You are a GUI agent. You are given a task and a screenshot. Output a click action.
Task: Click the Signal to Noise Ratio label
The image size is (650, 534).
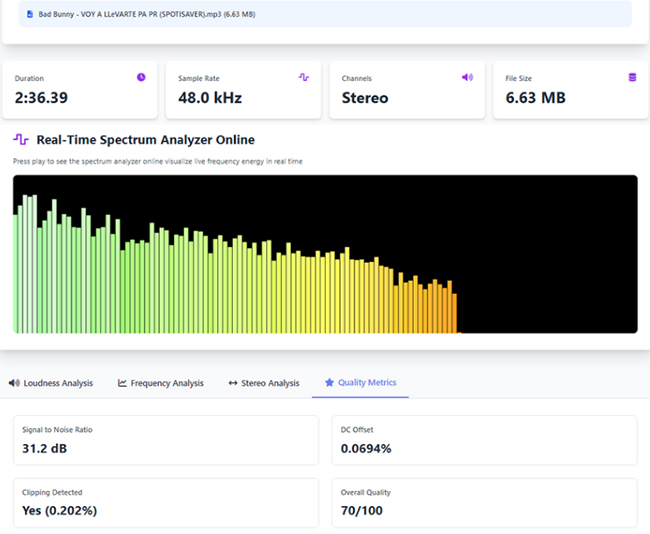[x=57, y=430]
